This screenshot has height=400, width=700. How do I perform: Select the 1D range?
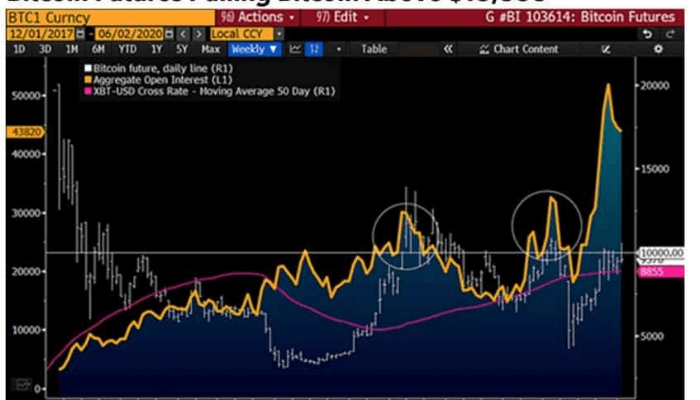[19, 49]
